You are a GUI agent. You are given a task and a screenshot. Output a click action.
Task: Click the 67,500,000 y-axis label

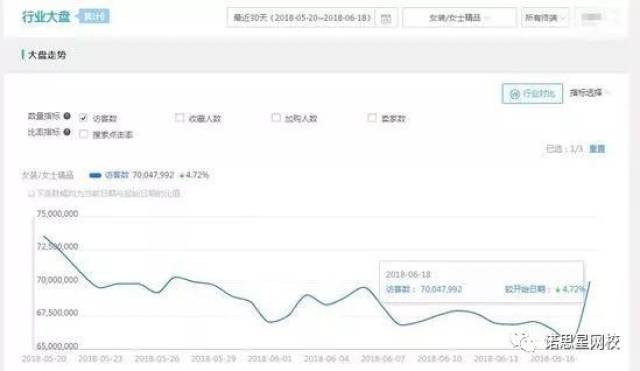[x=57, y=313]
